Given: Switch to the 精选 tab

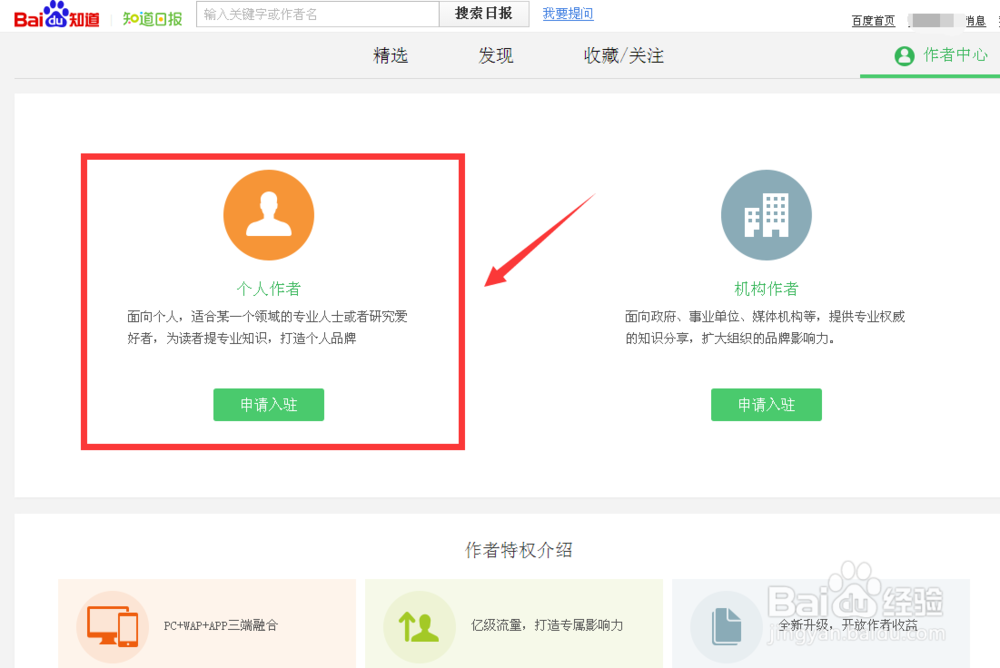Looking at the screenshot, I should [390, 56].
